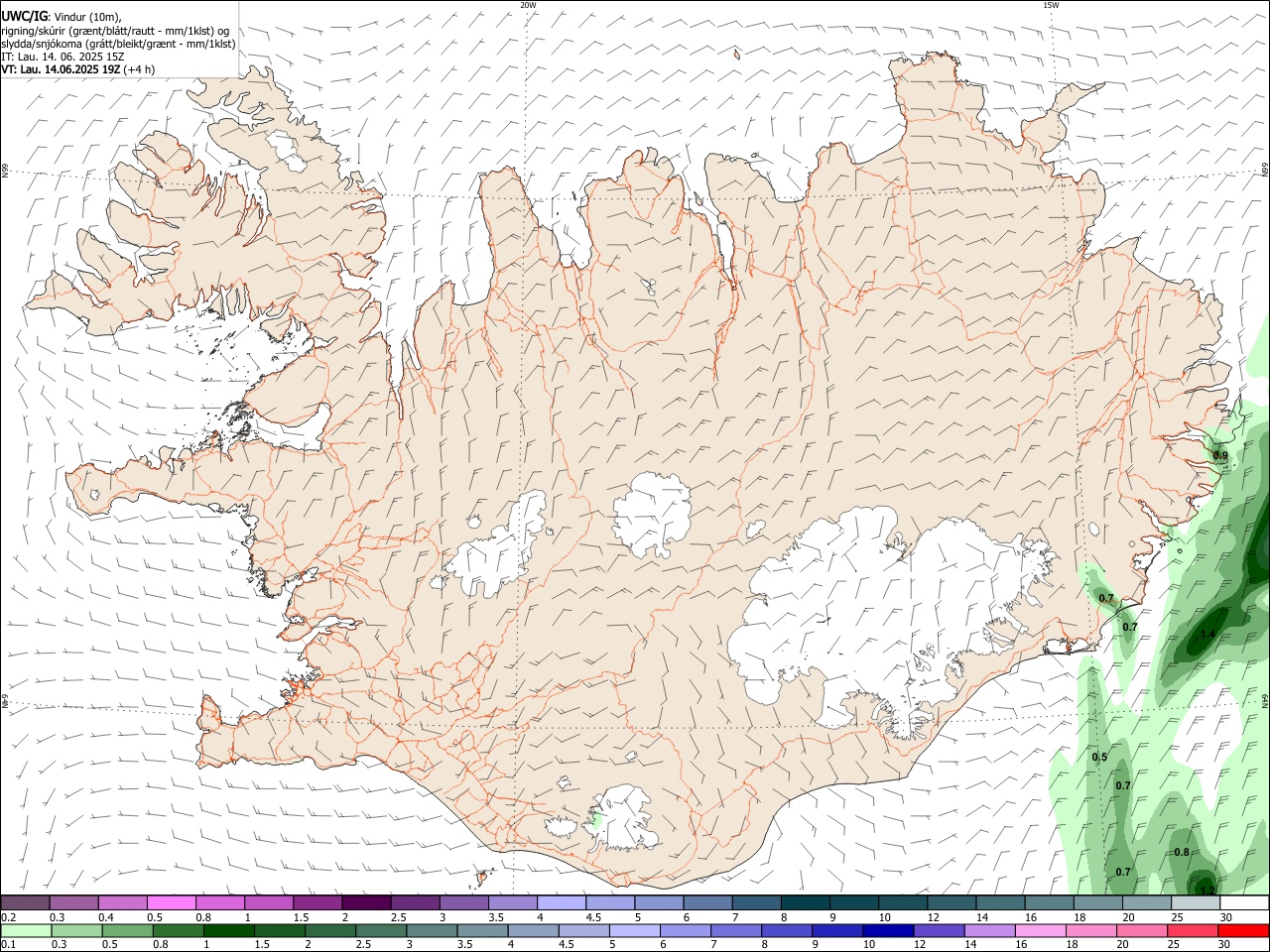This screenshot has height=952, width=1270.
Task: Click the round Hofsjökull glacier in central Iceland
Action: pyautogui.click(x=652, y=514)
